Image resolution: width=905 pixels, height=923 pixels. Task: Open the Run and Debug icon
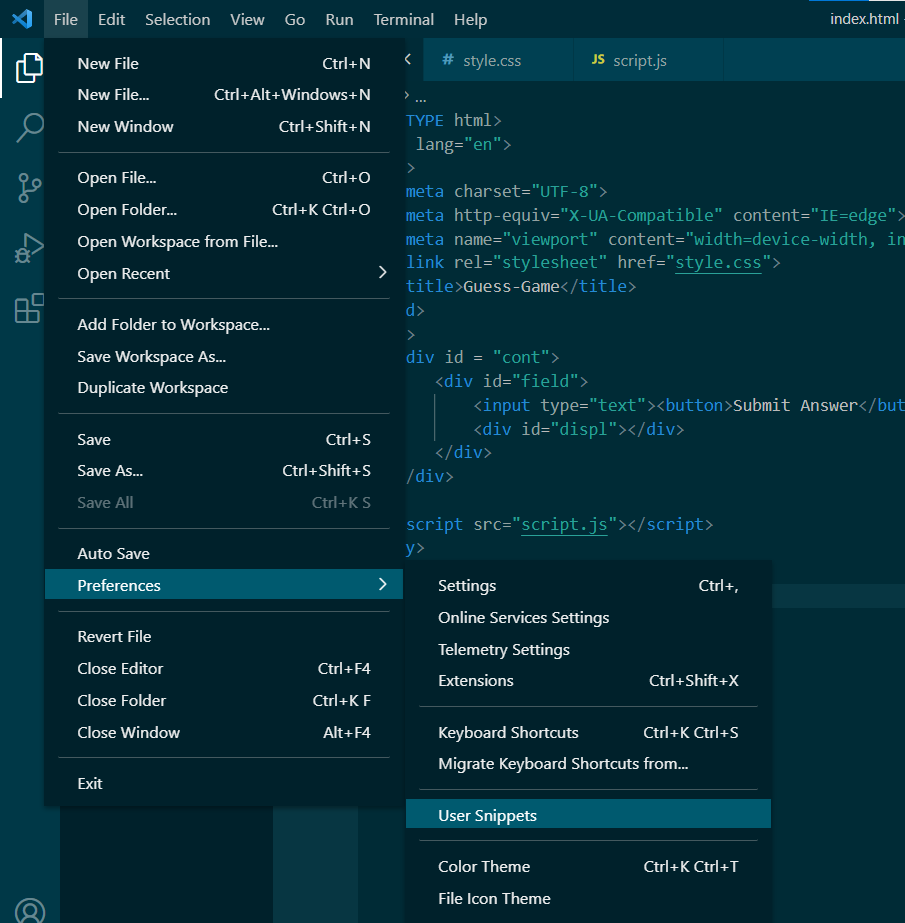29,248
